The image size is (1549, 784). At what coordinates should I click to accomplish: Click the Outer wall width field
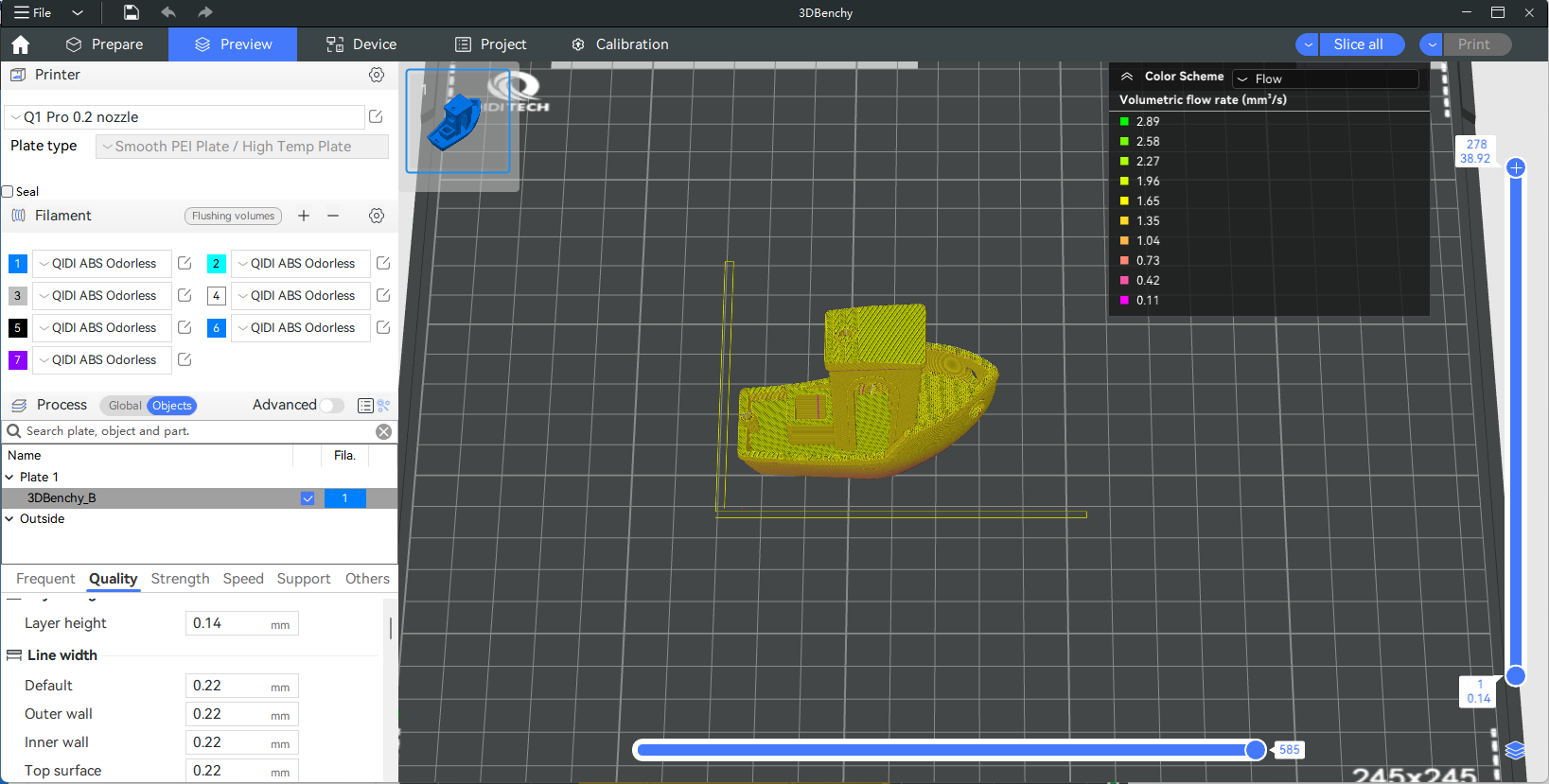click(242, 714)
